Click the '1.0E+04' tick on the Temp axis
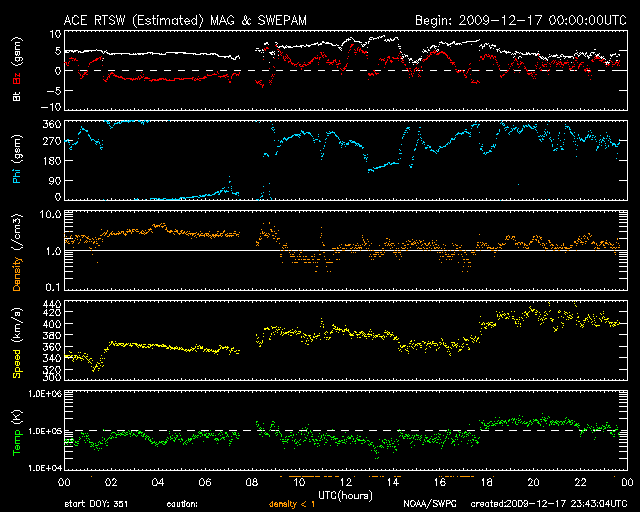Image resolution: width=640 pixels, height=512 pixels. [x=45, y=468]
